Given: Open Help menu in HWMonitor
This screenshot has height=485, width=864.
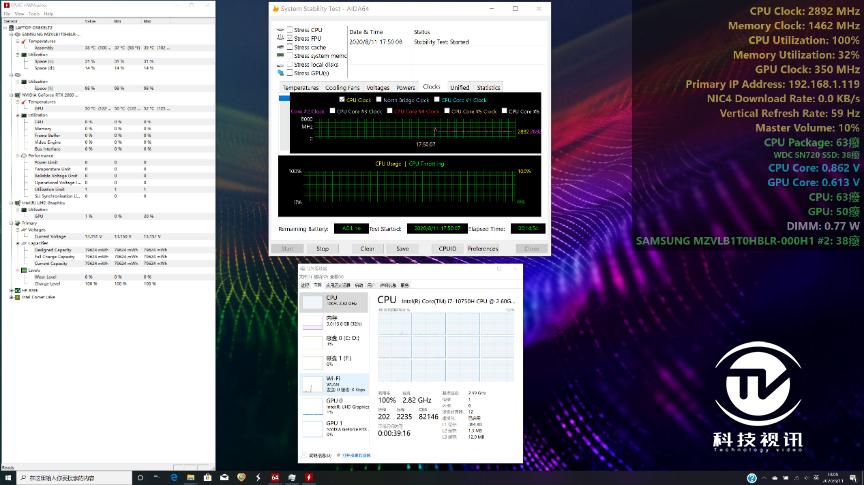Looking at the screenshot, I should (x=48, y=14).
